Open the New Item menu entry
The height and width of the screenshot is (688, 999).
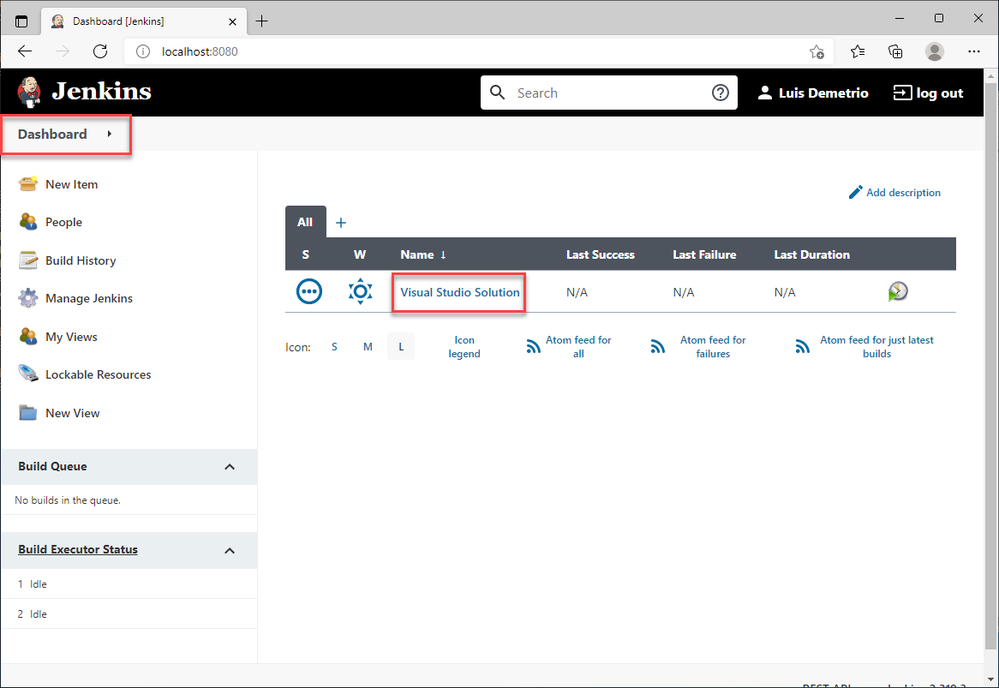pos(71,184)
